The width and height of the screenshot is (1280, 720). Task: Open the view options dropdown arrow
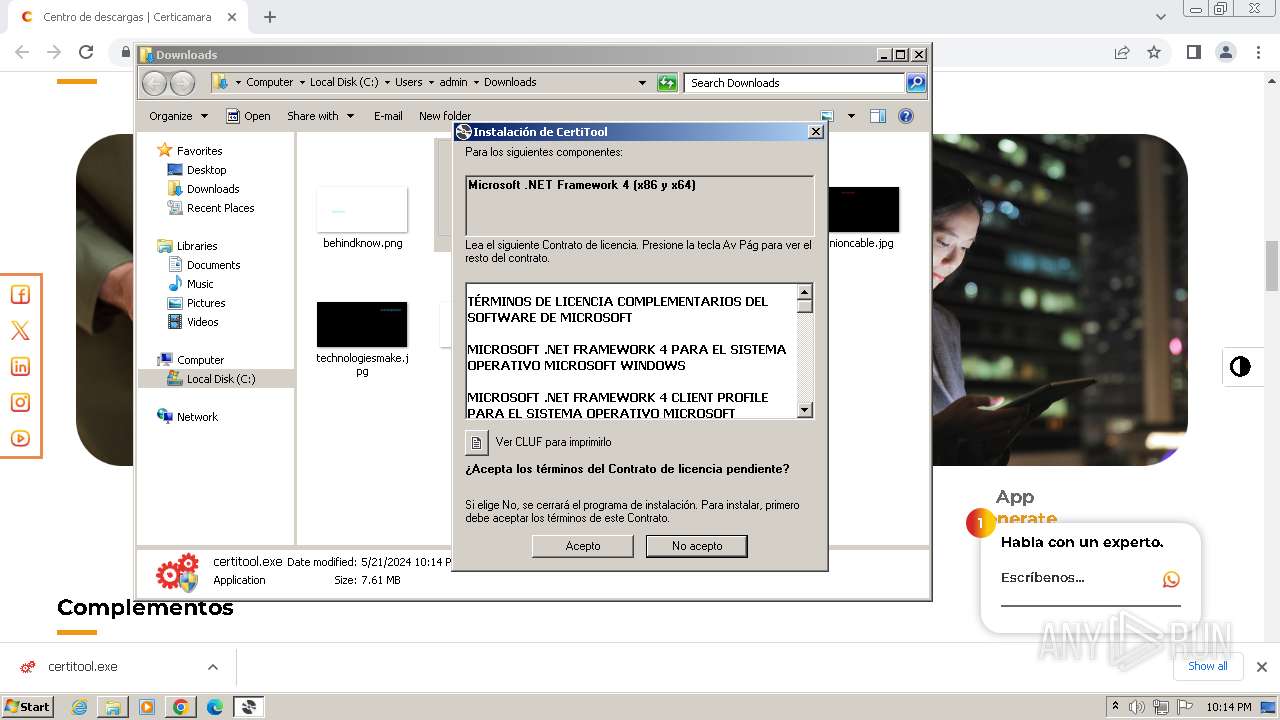[851, 116]
